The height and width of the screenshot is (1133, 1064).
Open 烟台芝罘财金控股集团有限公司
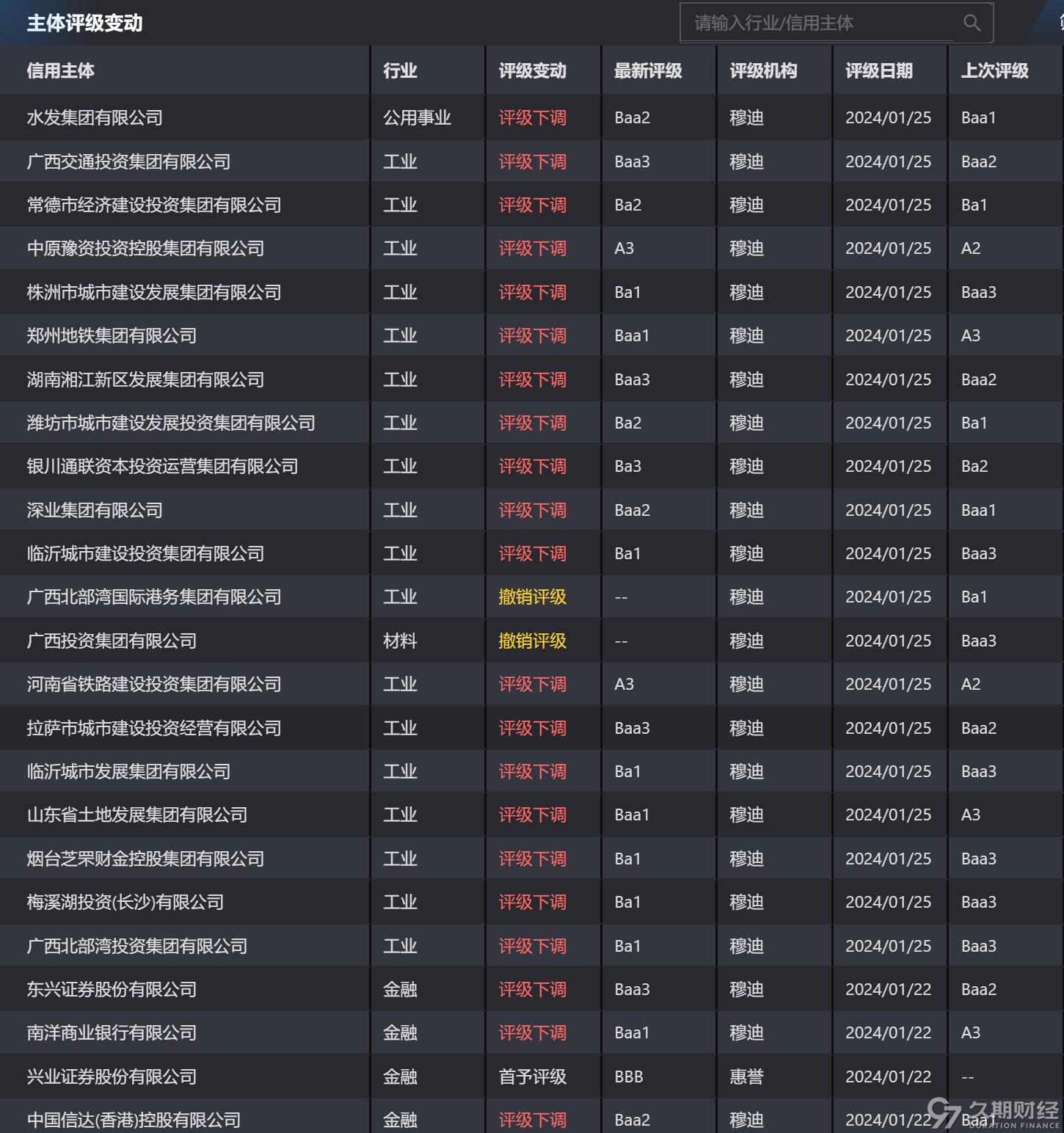click(x=145, y=859)
